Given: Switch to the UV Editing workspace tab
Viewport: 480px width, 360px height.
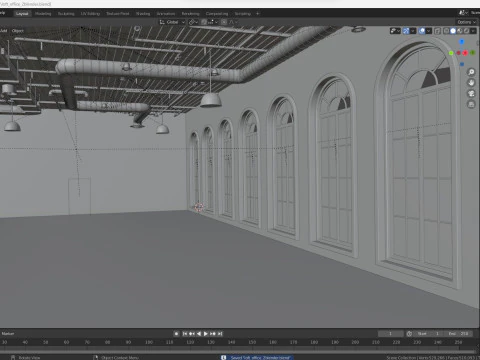Looking at the screenshot, I should coord(90,14).
